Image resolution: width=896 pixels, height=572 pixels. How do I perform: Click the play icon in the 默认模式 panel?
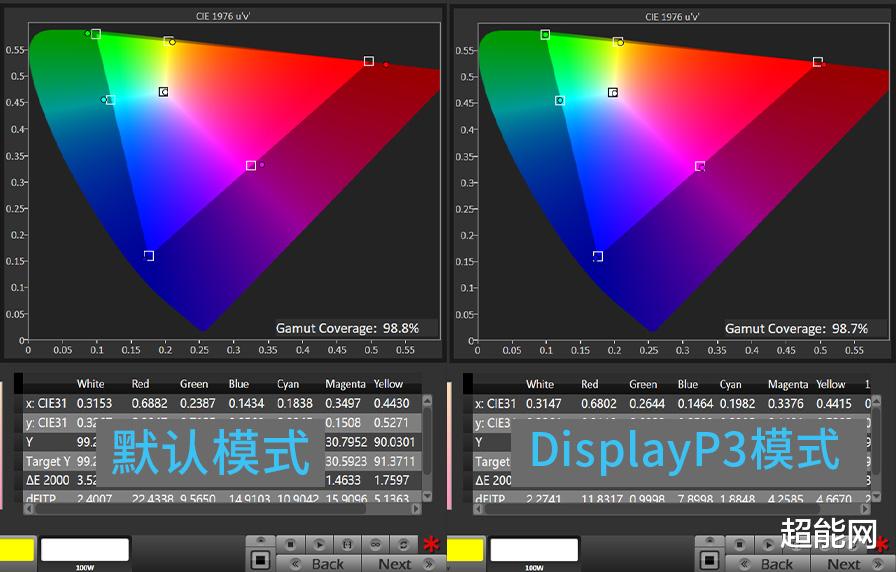(x=319, y=545)
